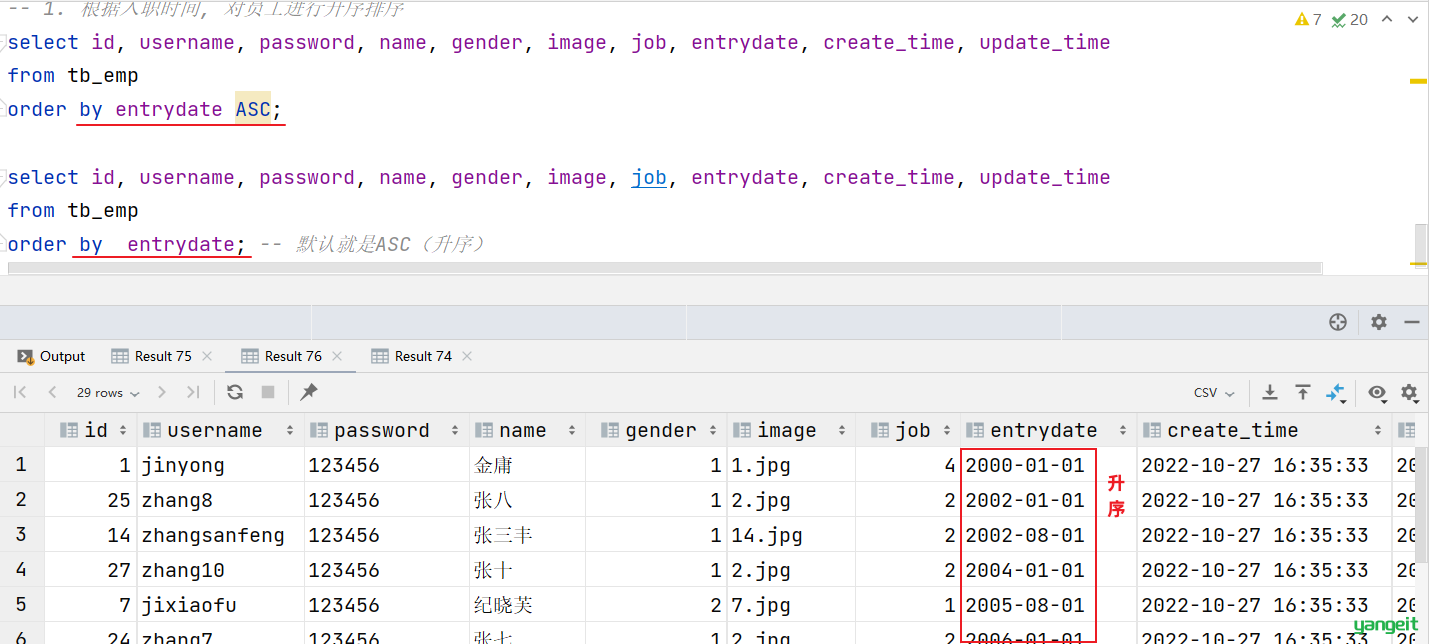Viewport: 1429px width, 644px height.
Task: Hide the panel with minimize dash
Action: (1412, 322)
